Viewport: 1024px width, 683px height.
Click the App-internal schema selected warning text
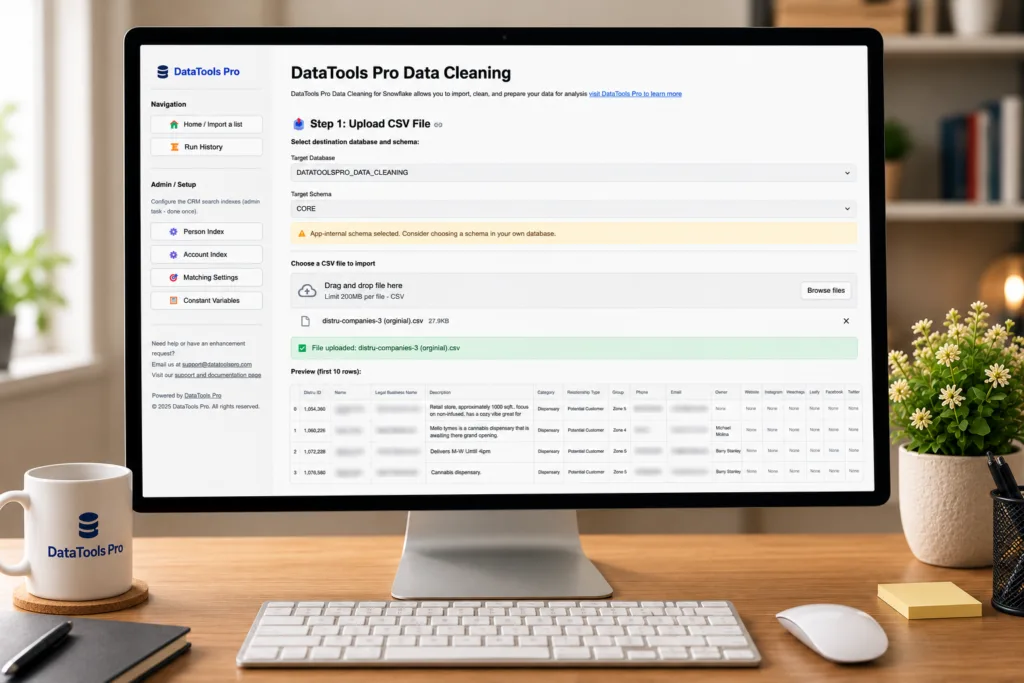pyautogui.click(x=433, y=234)
